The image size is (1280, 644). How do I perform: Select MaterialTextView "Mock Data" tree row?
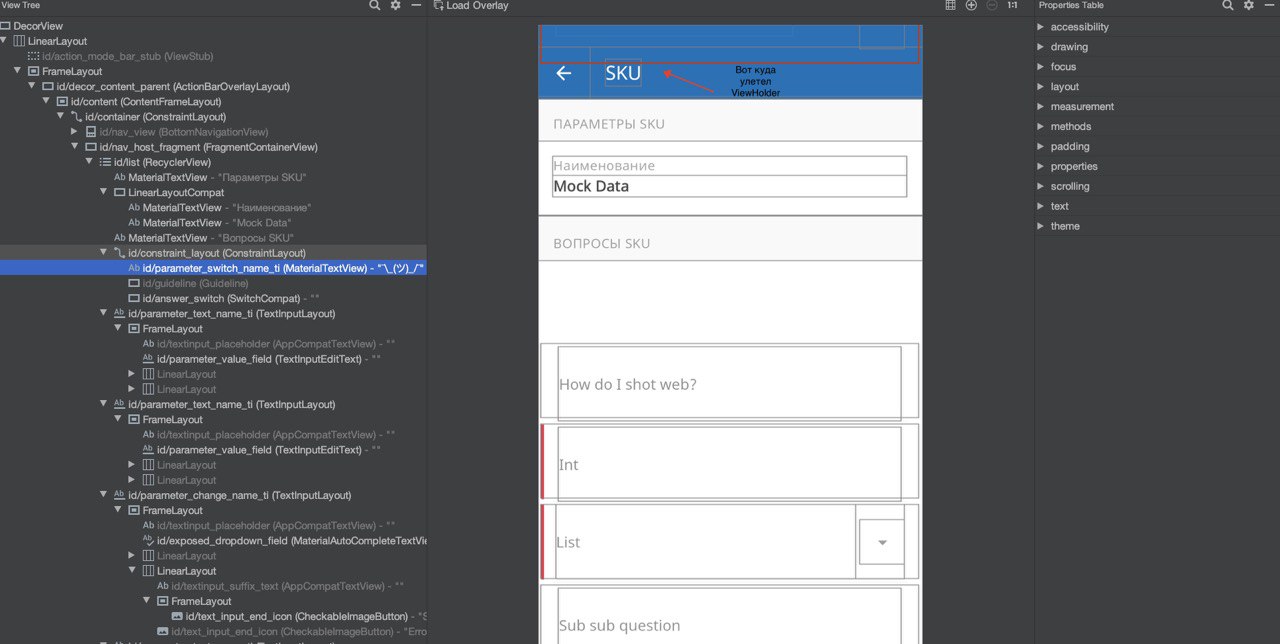(x=213, y=223)
